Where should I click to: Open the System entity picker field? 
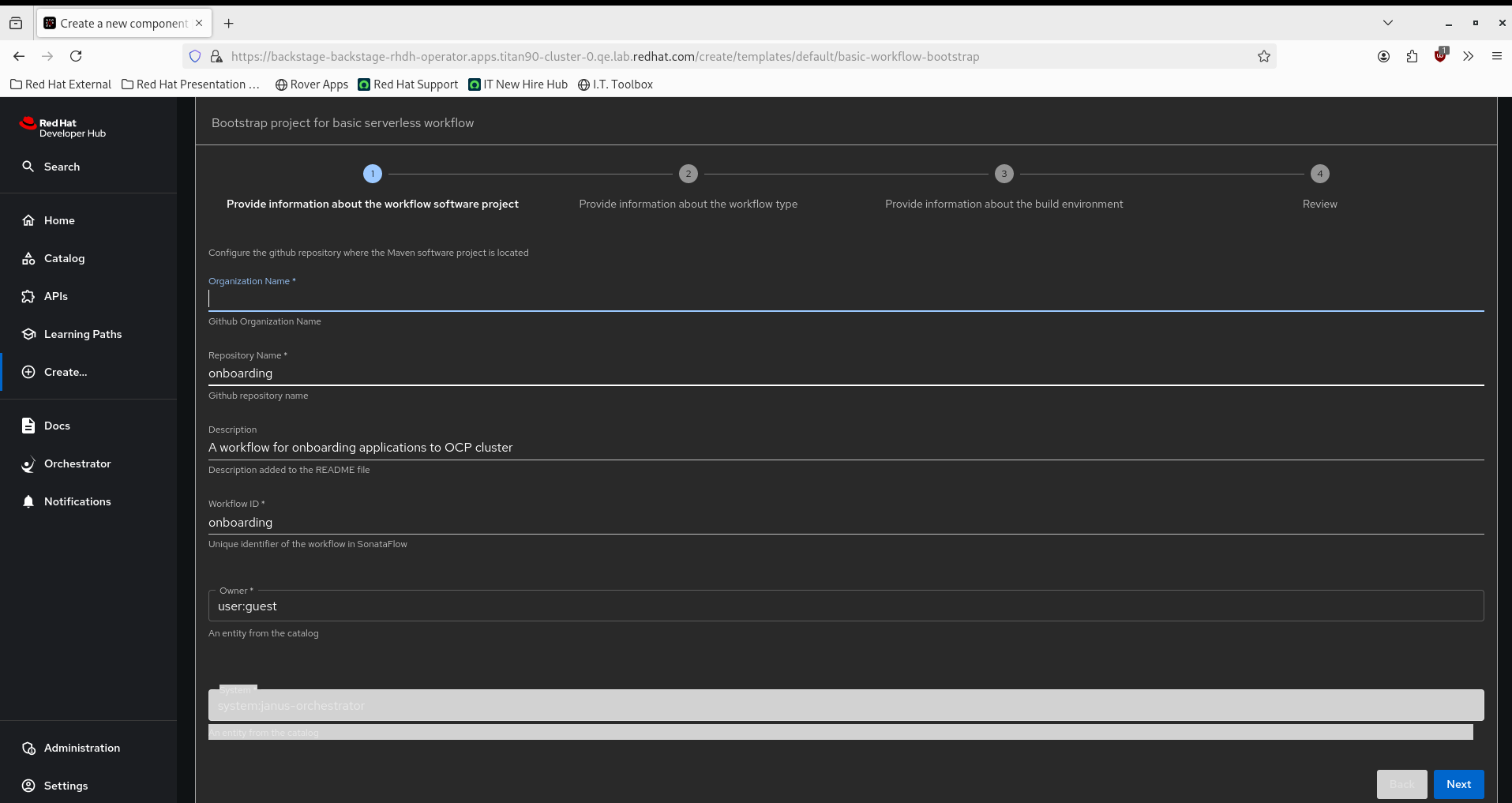pyautogui.click(x=846, y=705)
